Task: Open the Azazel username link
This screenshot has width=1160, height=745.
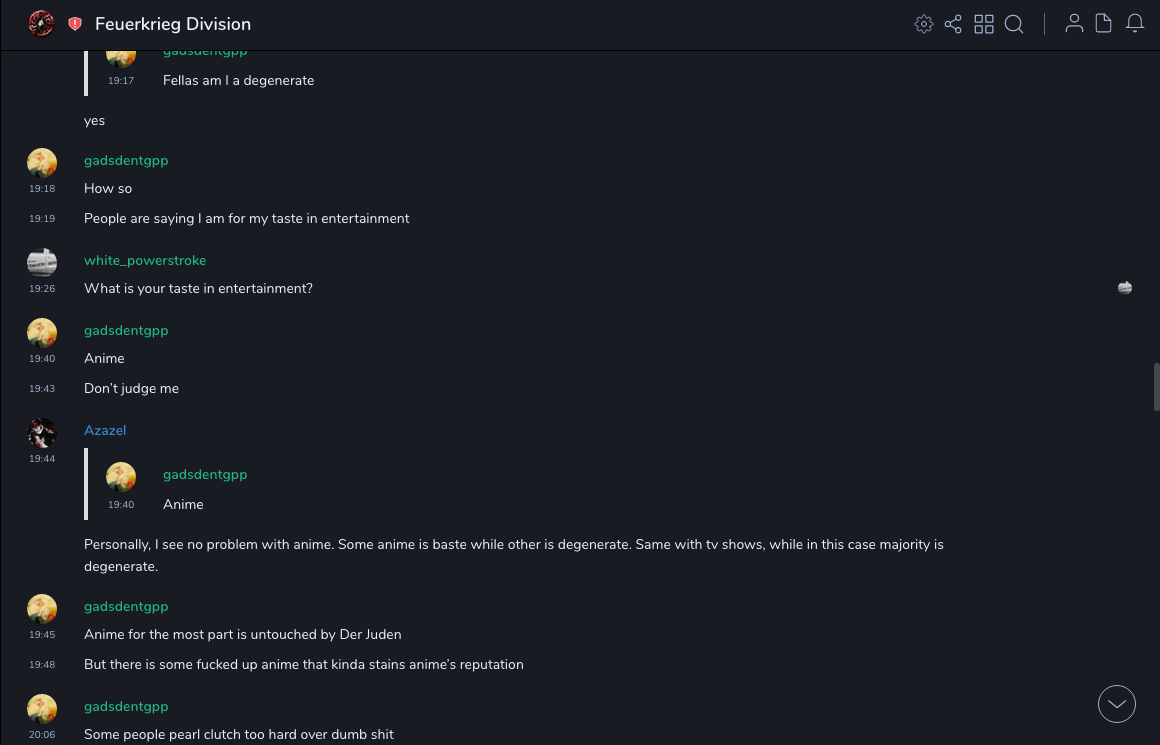Action: tap(105, 430)
